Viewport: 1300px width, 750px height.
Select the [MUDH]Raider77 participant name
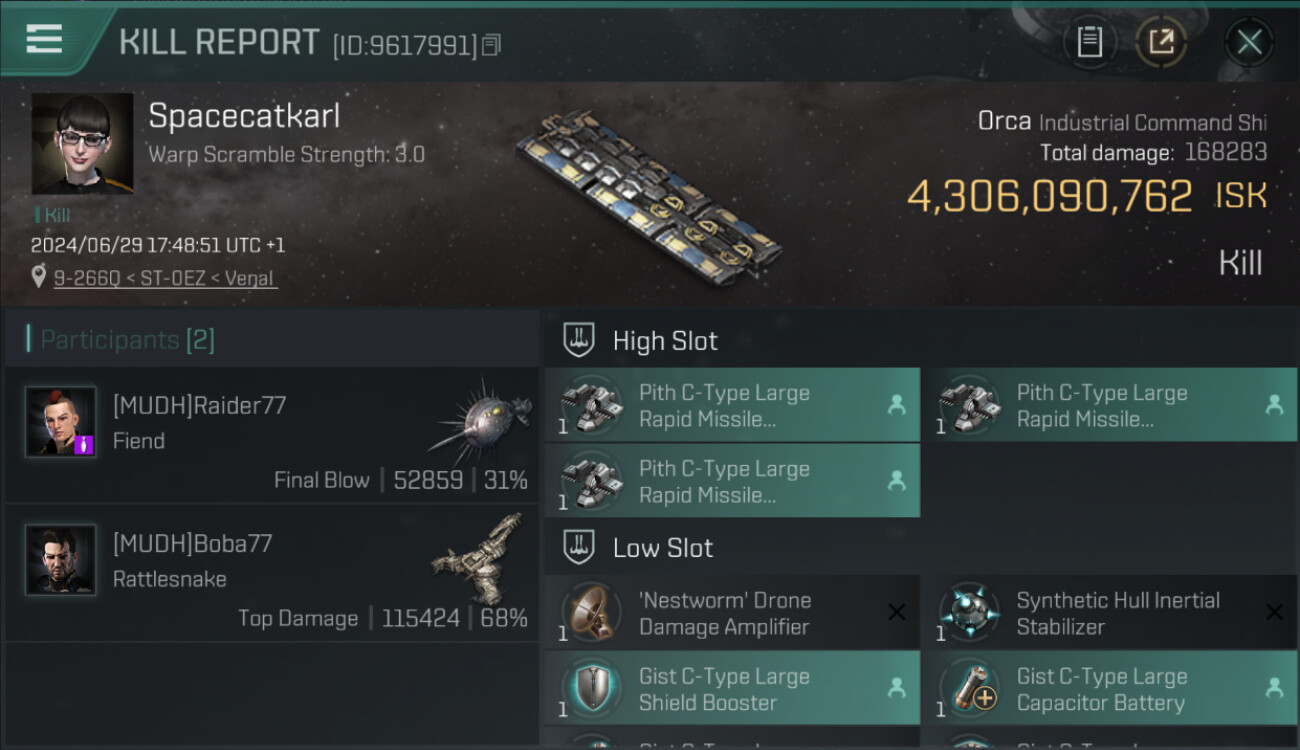point(199,405)
